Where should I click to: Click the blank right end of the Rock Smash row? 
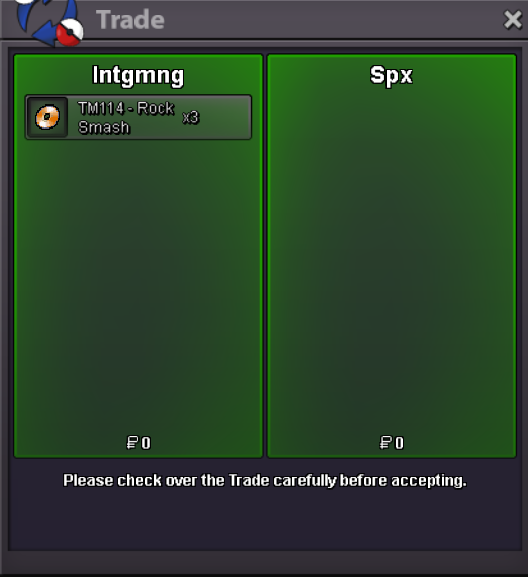coord(225,117)
